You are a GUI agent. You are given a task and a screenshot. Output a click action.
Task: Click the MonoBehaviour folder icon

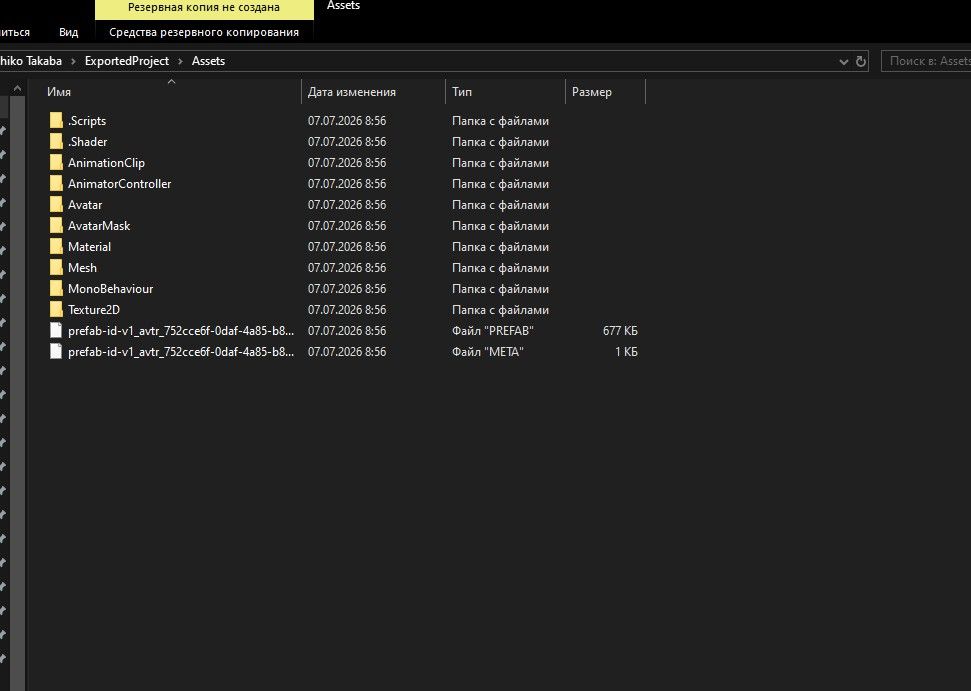pyautogui.click(x=56, y=289)
